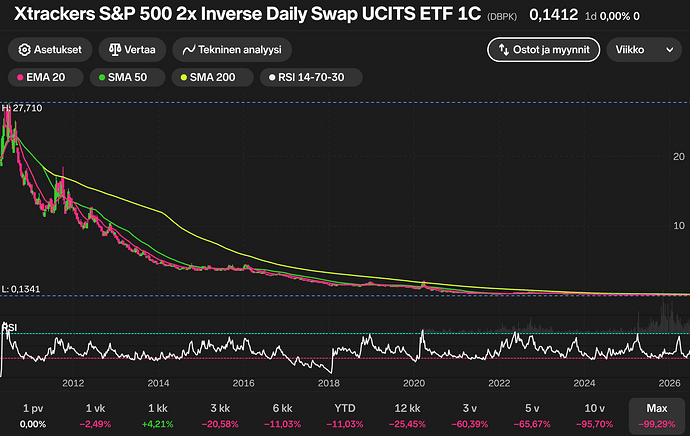Click the Ostot ja myynnit button
The image size is (690, 436).
[543, 50]
